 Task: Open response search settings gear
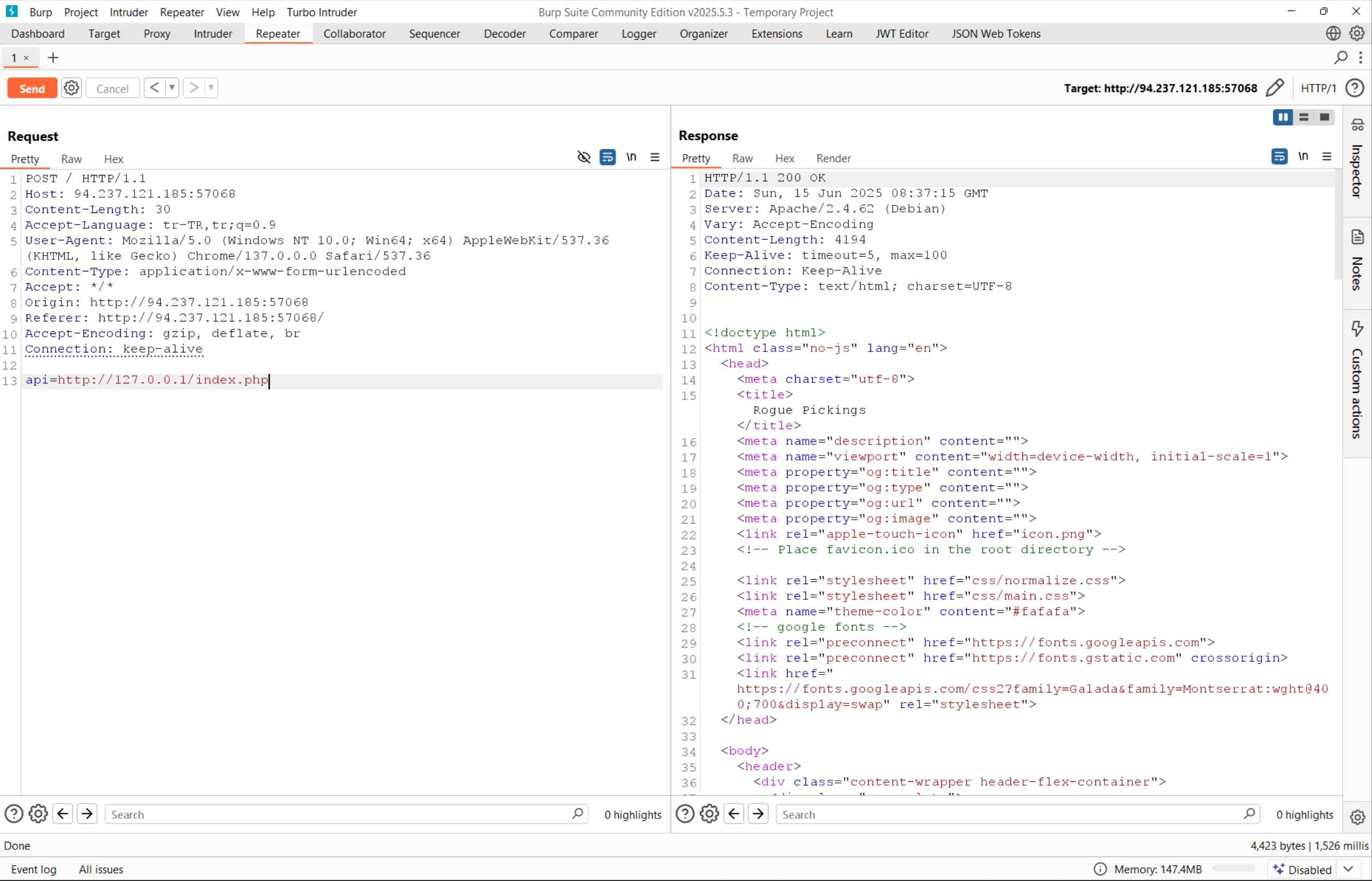[710, 813]
